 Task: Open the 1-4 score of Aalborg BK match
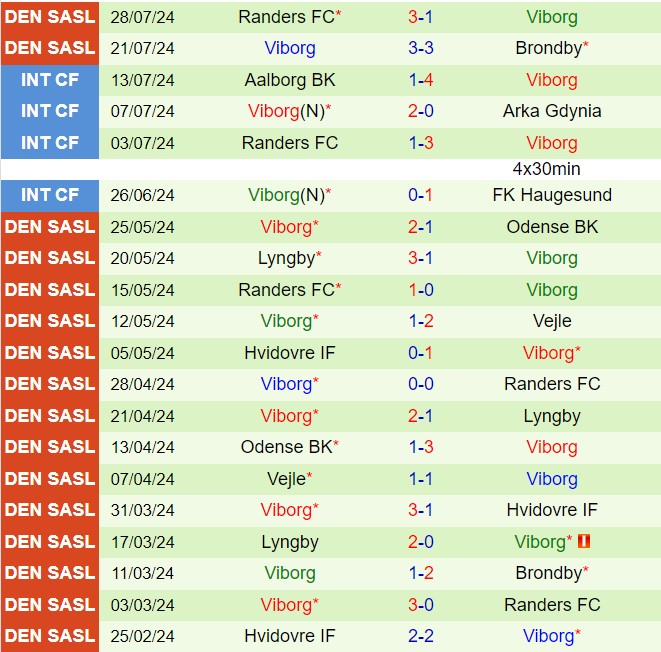pos(420,79)
